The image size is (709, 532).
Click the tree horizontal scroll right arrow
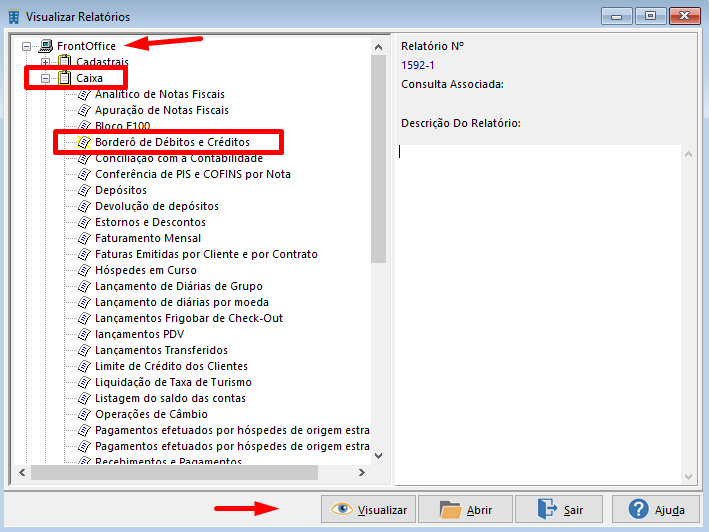point(361,472)
